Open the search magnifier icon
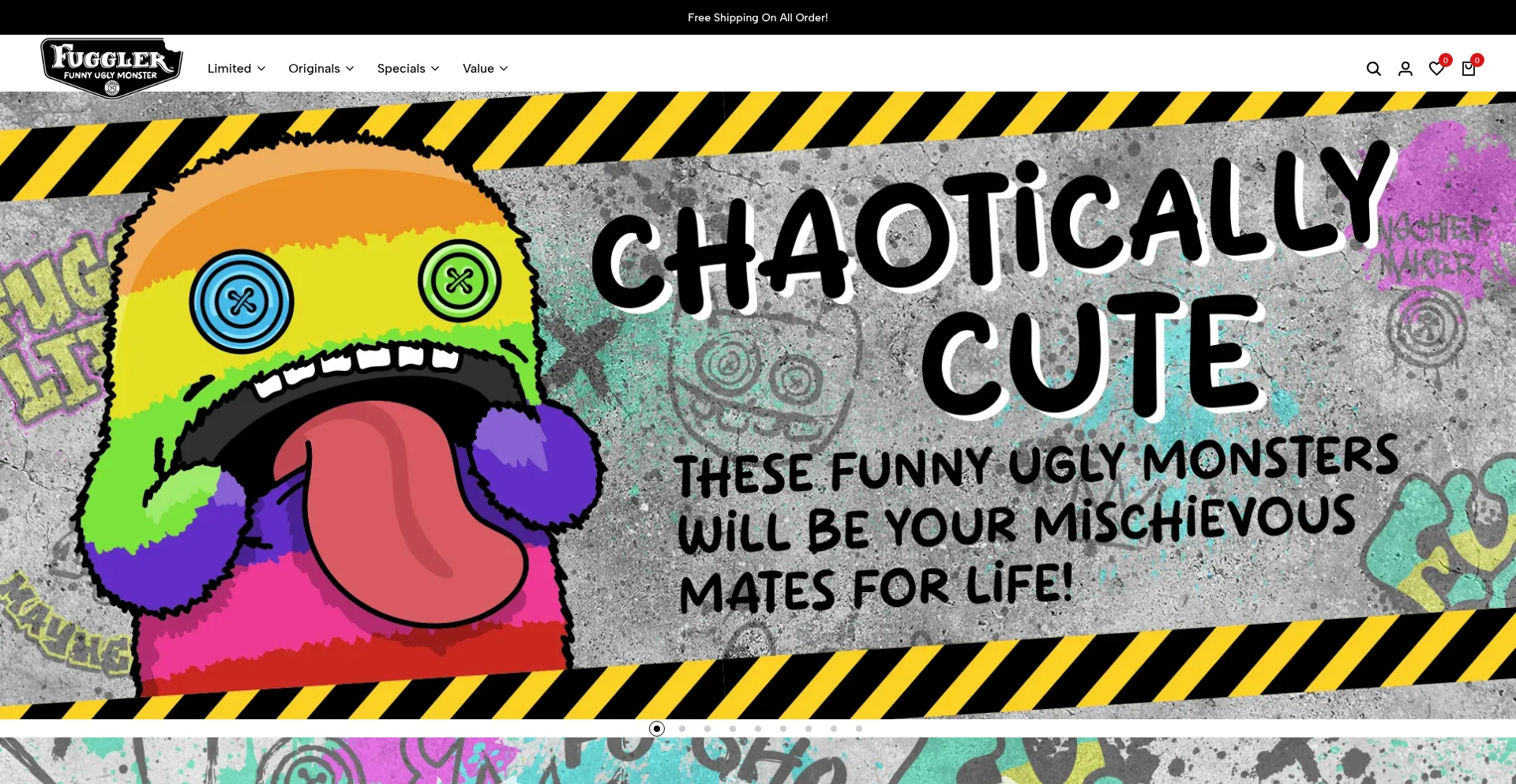 pyautogui.click(x=1373, y=69)
